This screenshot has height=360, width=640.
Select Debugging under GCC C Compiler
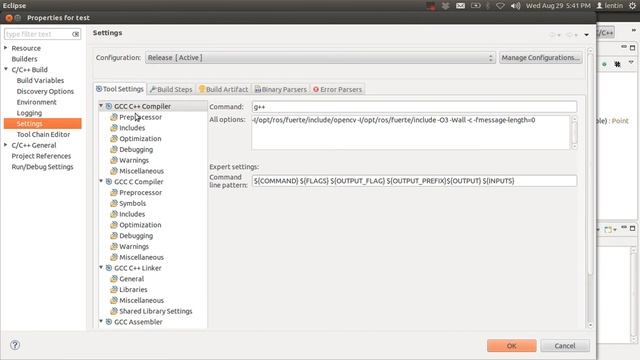pos(136,236)
